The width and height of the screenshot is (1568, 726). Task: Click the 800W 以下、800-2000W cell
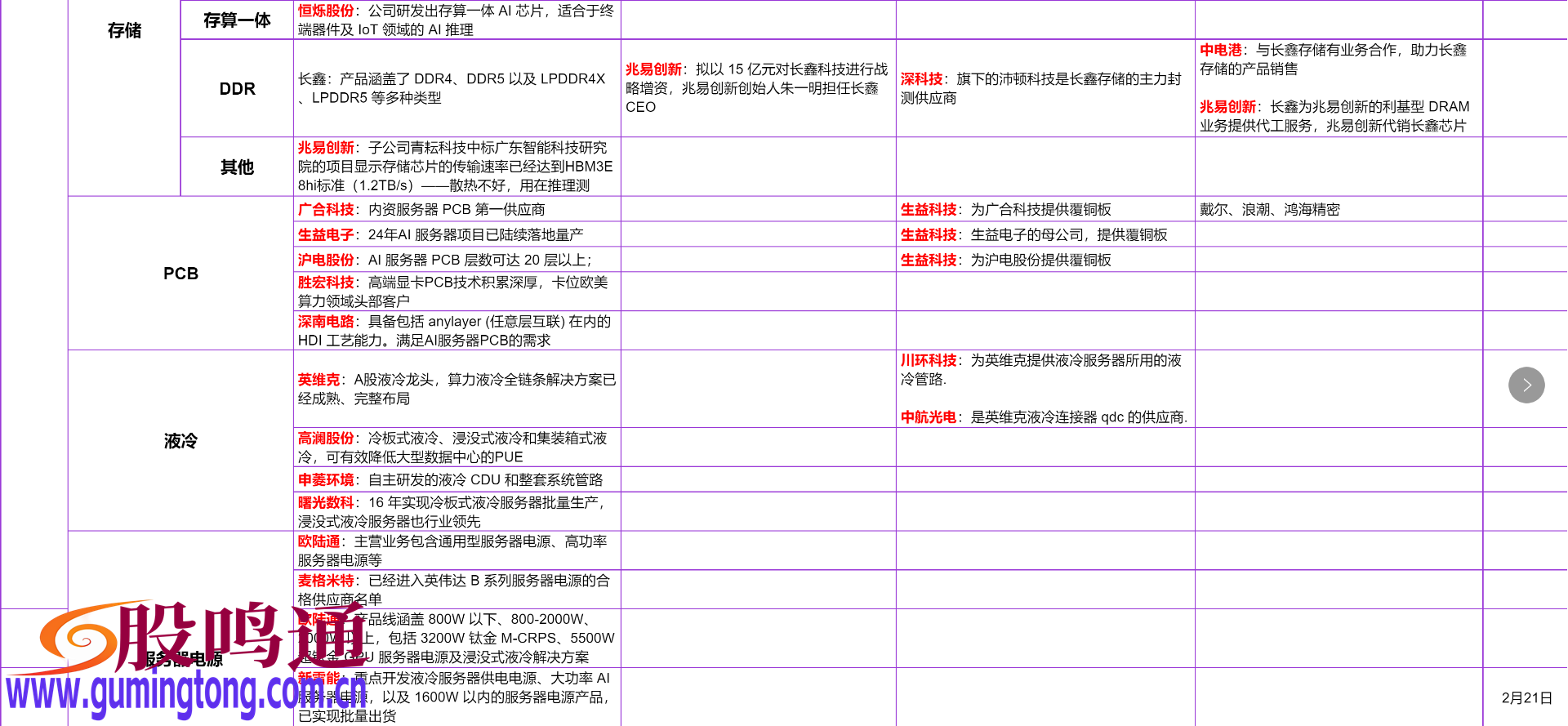click(x=457, y=638)
